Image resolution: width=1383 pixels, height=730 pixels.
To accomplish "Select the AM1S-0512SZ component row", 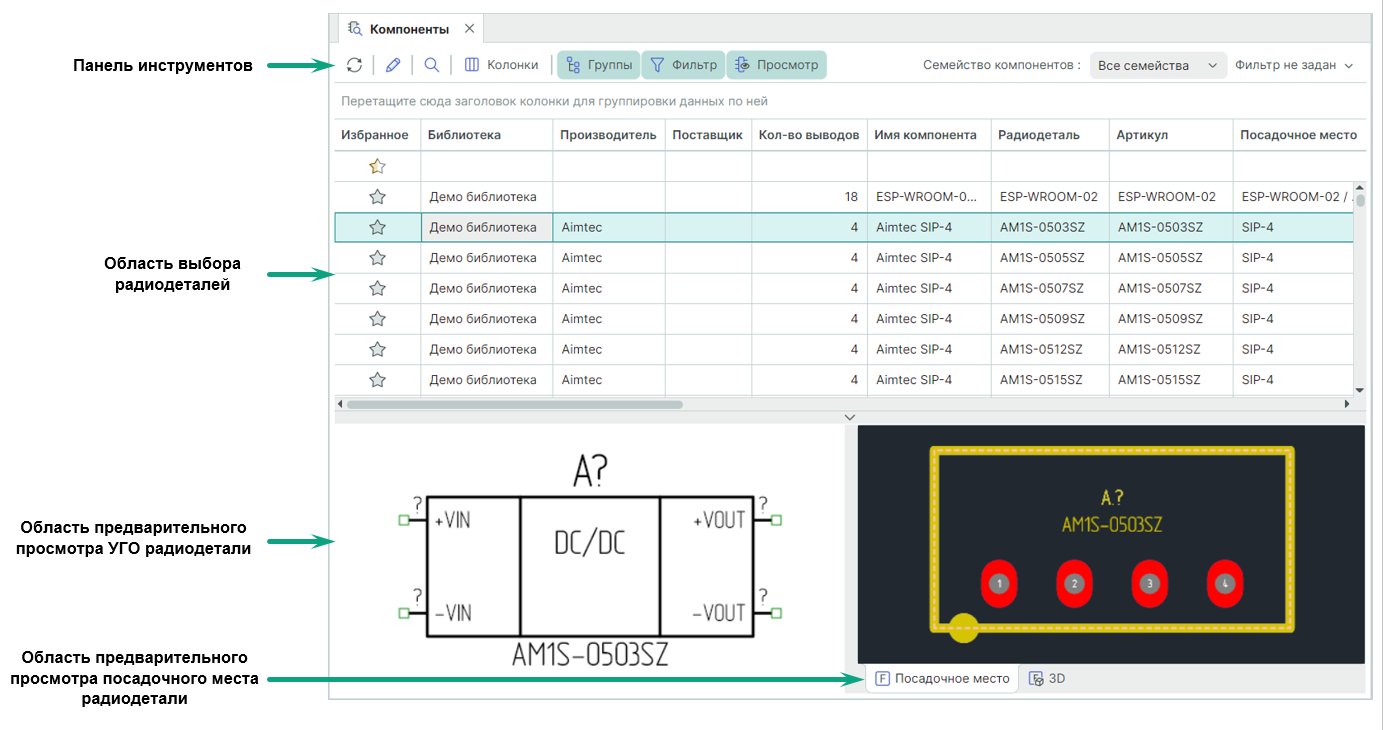I will pos(1040,350).
